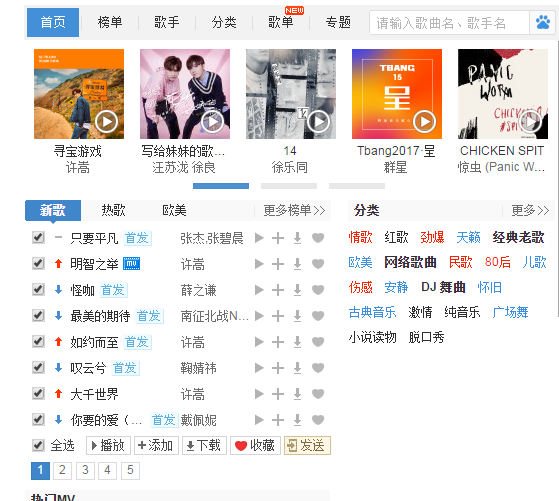Download the song 怪咖

297,290
